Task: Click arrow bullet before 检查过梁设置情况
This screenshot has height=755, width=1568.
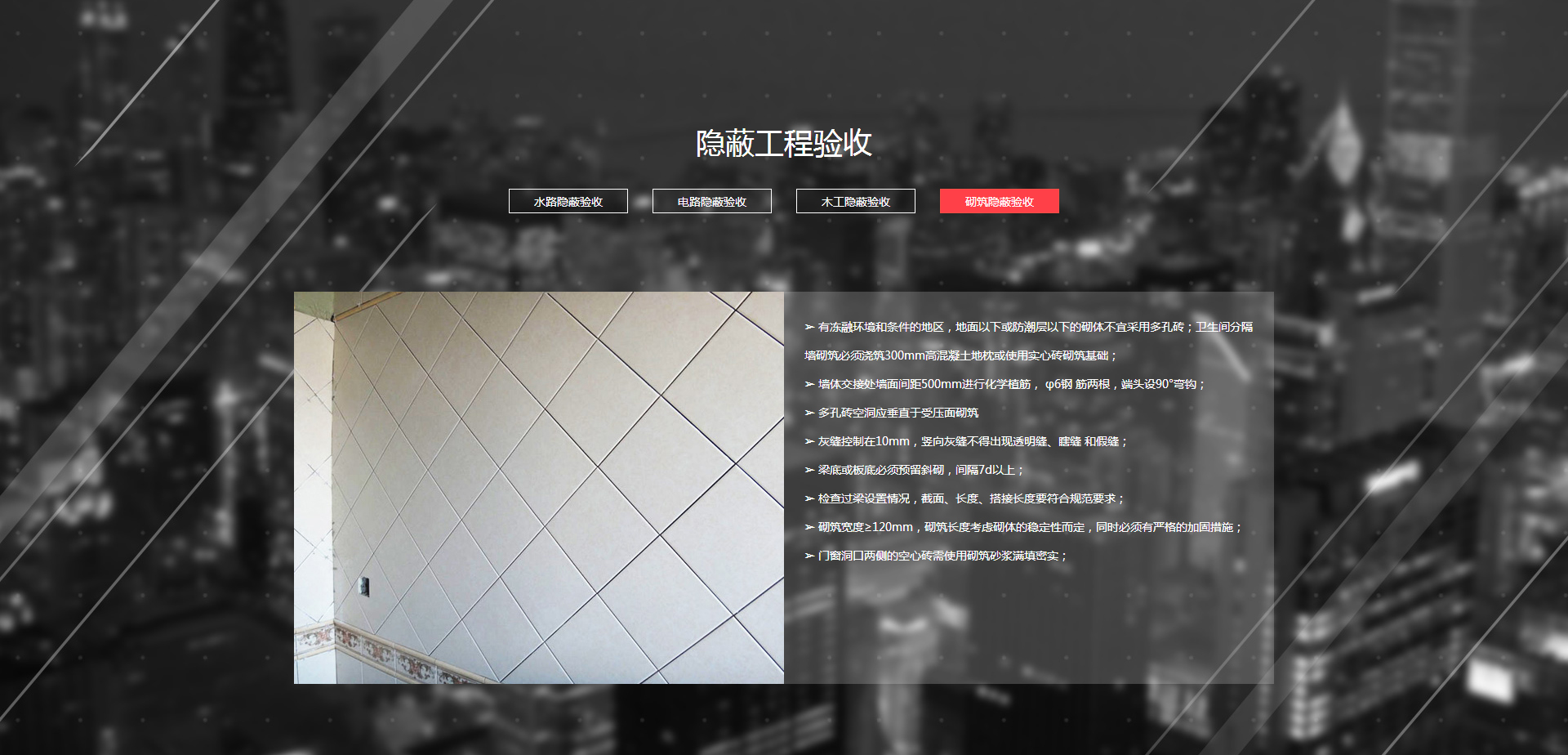Action: point(809,498)
